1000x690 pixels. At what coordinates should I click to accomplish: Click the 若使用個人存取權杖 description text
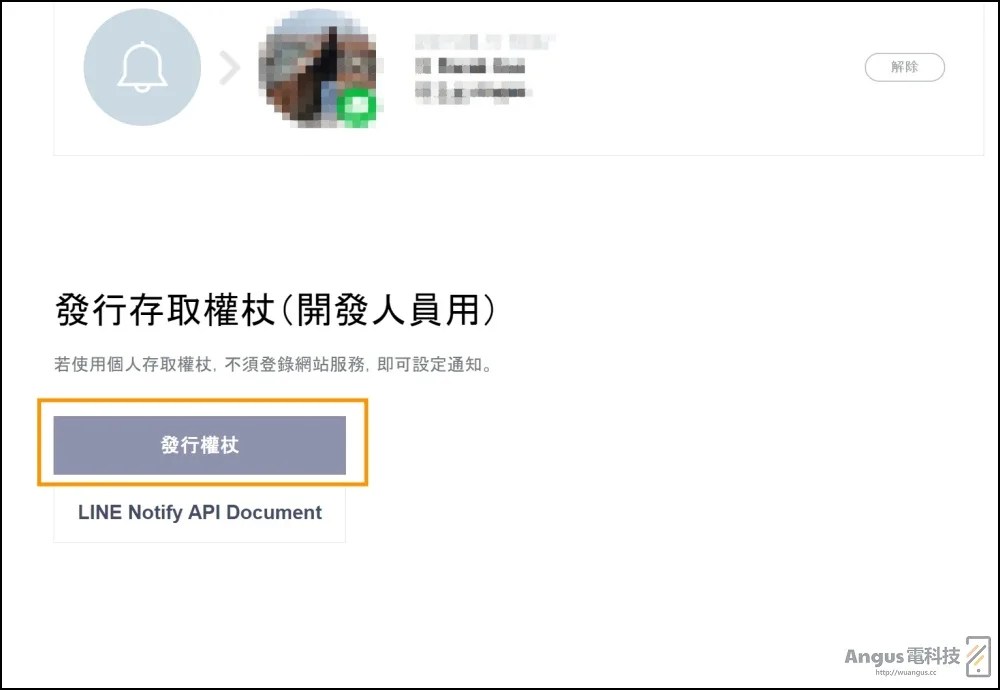click(x=133, y=365)
